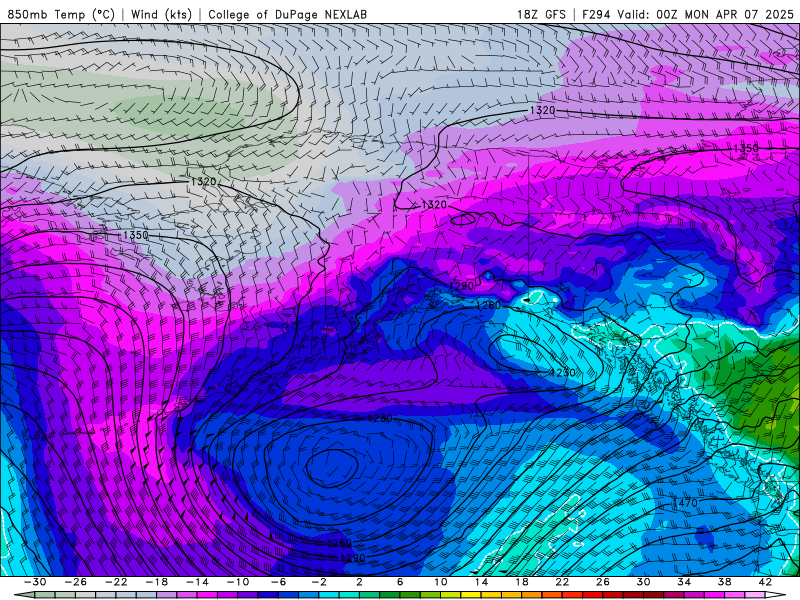This screenshot has width=800, height=600.
Task: Click the "18Z GFS" model run label
Action: point(541,14)
